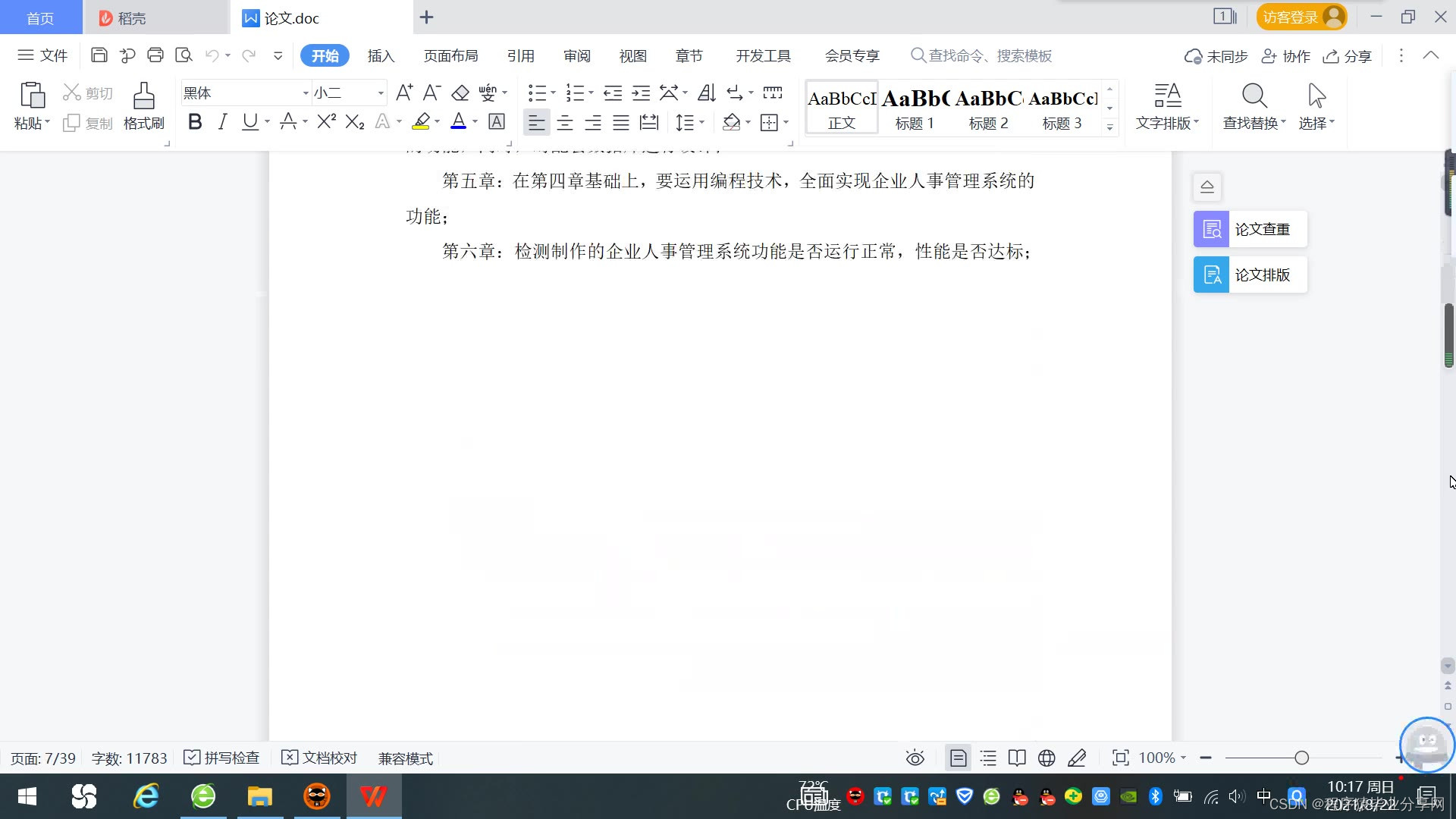Click the 论文排版 button
Image resolution: width=1456 pixels, height=819 pixels.
tap(1250, 275)
